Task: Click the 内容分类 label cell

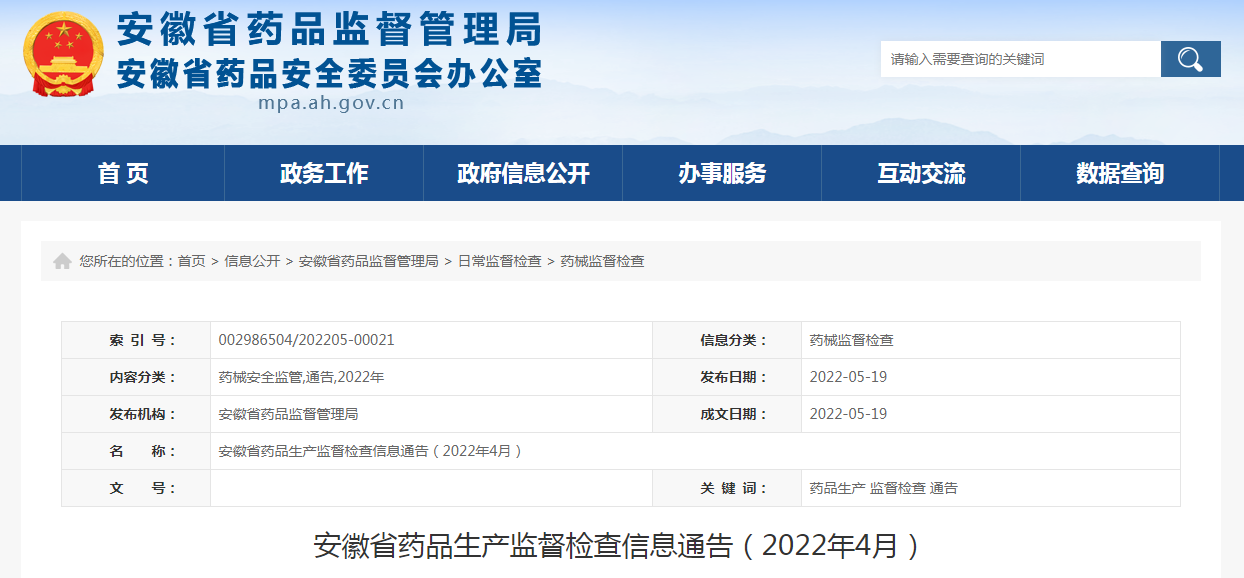Action: (x=136, y=377)
